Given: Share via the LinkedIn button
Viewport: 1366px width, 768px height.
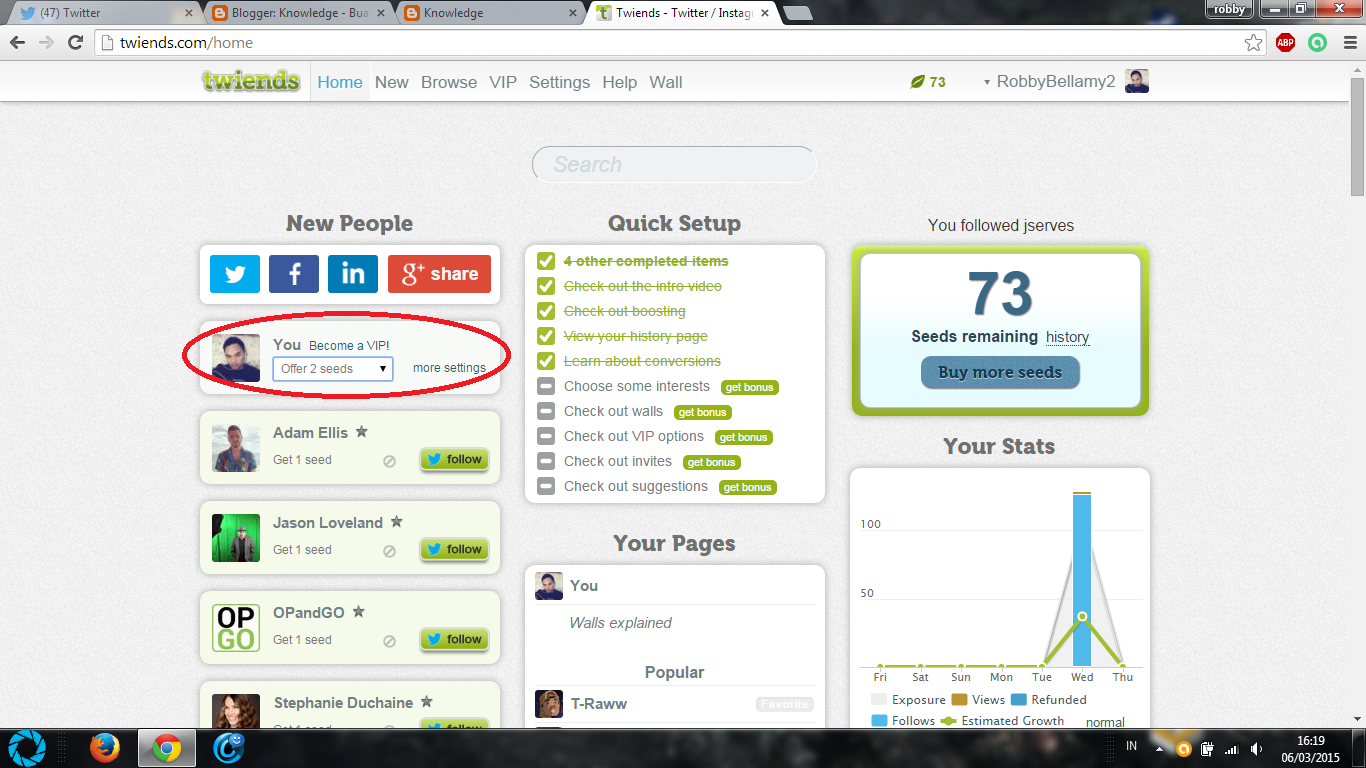Looking at the screenshot, I should pyautogui.click(x=353, y=274).
